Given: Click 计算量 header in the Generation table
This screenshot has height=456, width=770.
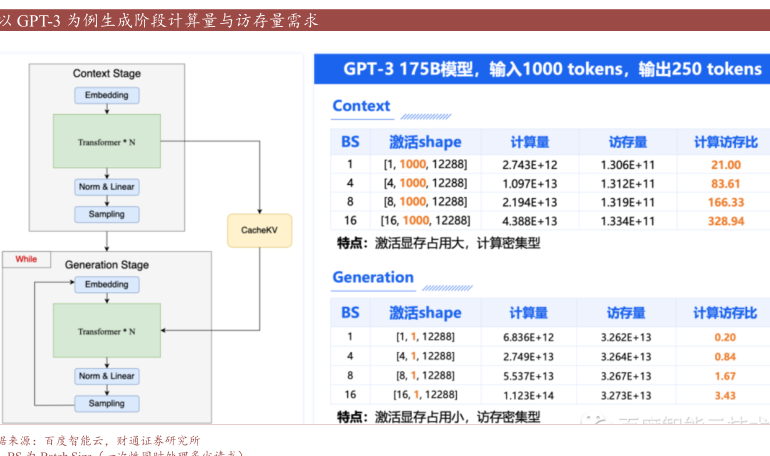Looking at the screenshot, I should 528,313.
